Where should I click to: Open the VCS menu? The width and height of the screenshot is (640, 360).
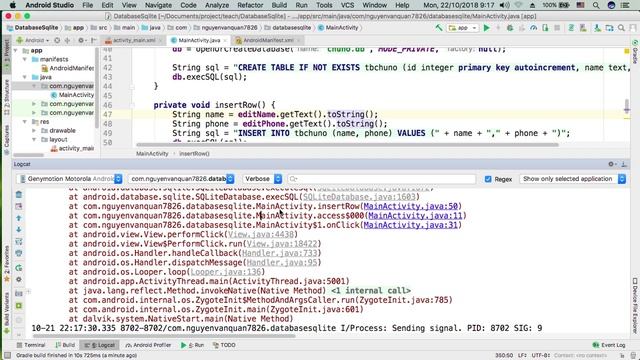(347, 5)
